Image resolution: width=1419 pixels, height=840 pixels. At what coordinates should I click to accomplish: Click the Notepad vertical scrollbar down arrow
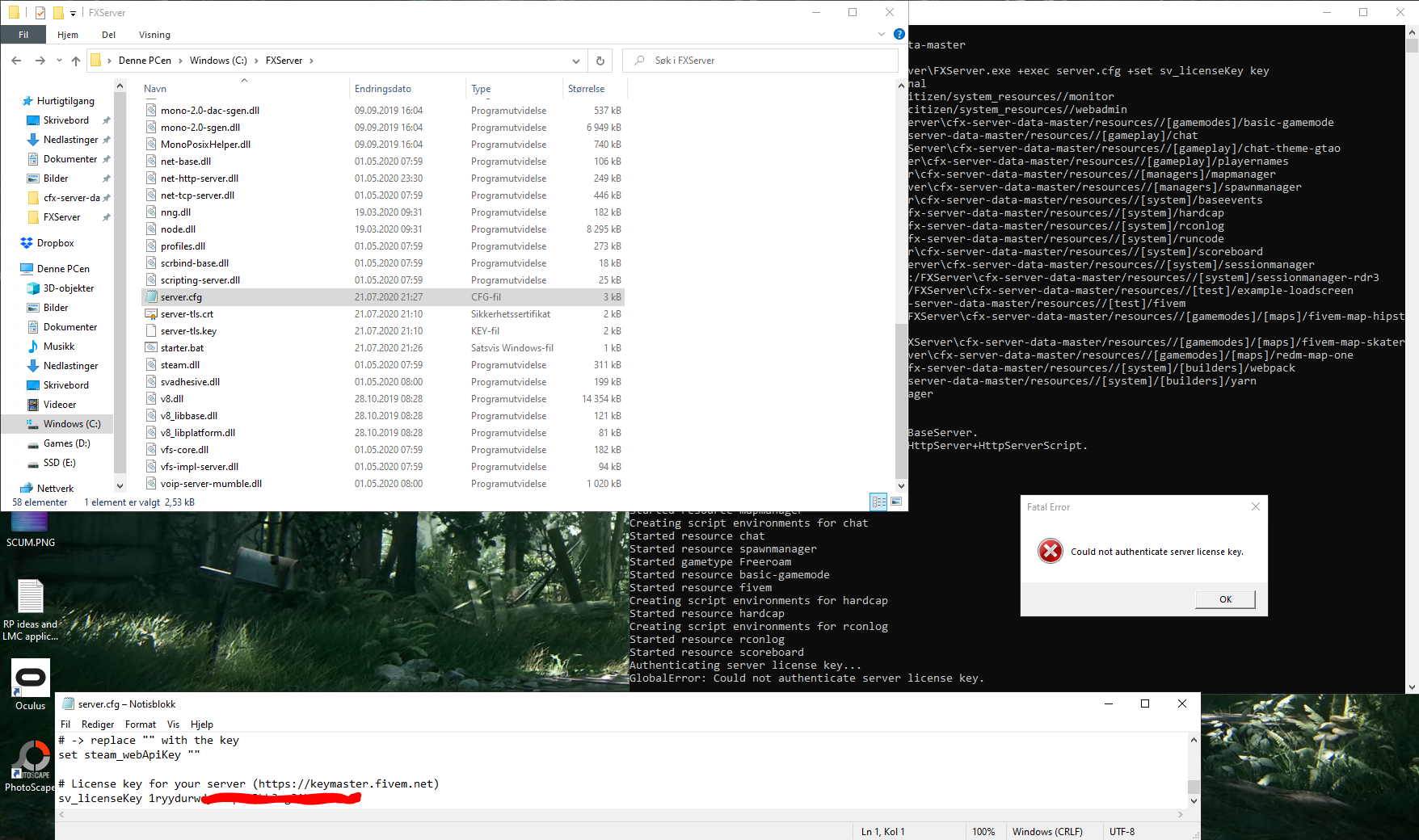click(1194, 801)
